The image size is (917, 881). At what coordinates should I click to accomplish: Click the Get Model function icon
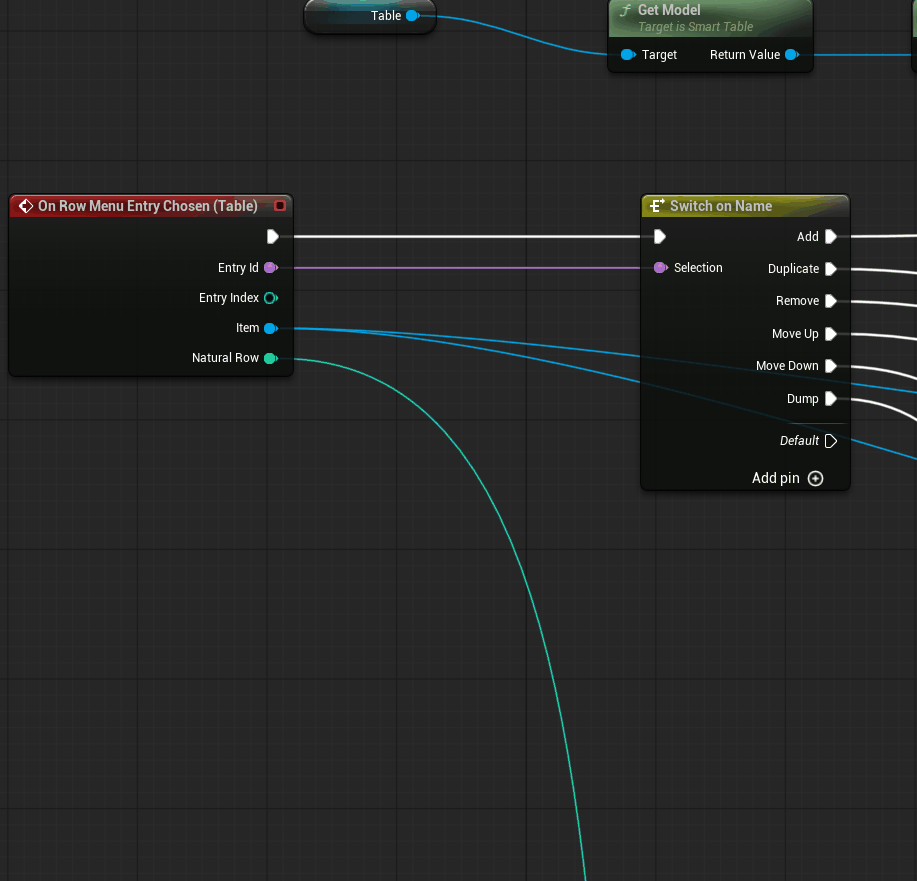(625, 11)
